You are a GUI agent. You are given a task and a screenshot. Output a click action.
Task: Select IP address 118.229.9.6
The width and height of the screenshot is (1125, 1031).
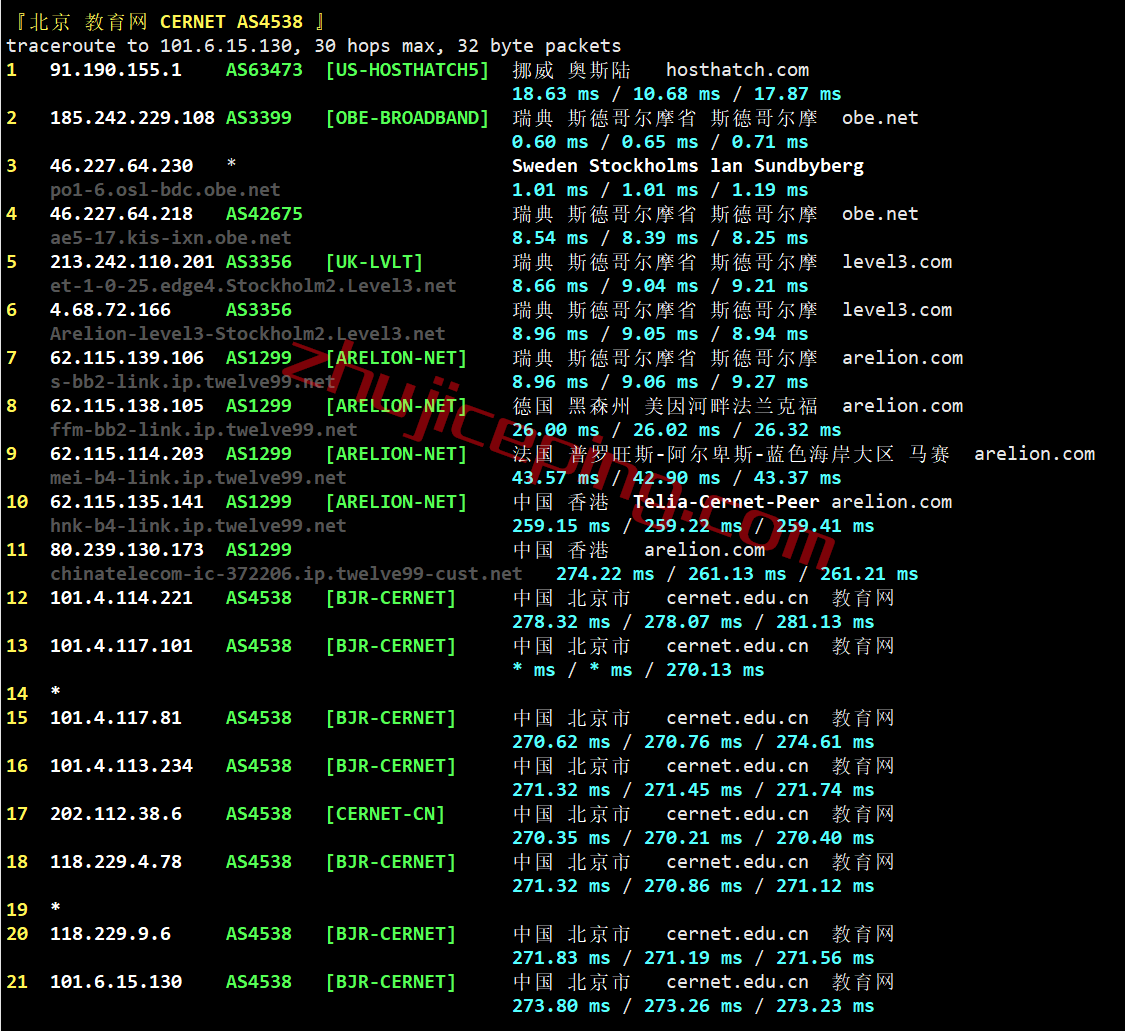click(x=110, y=935)
